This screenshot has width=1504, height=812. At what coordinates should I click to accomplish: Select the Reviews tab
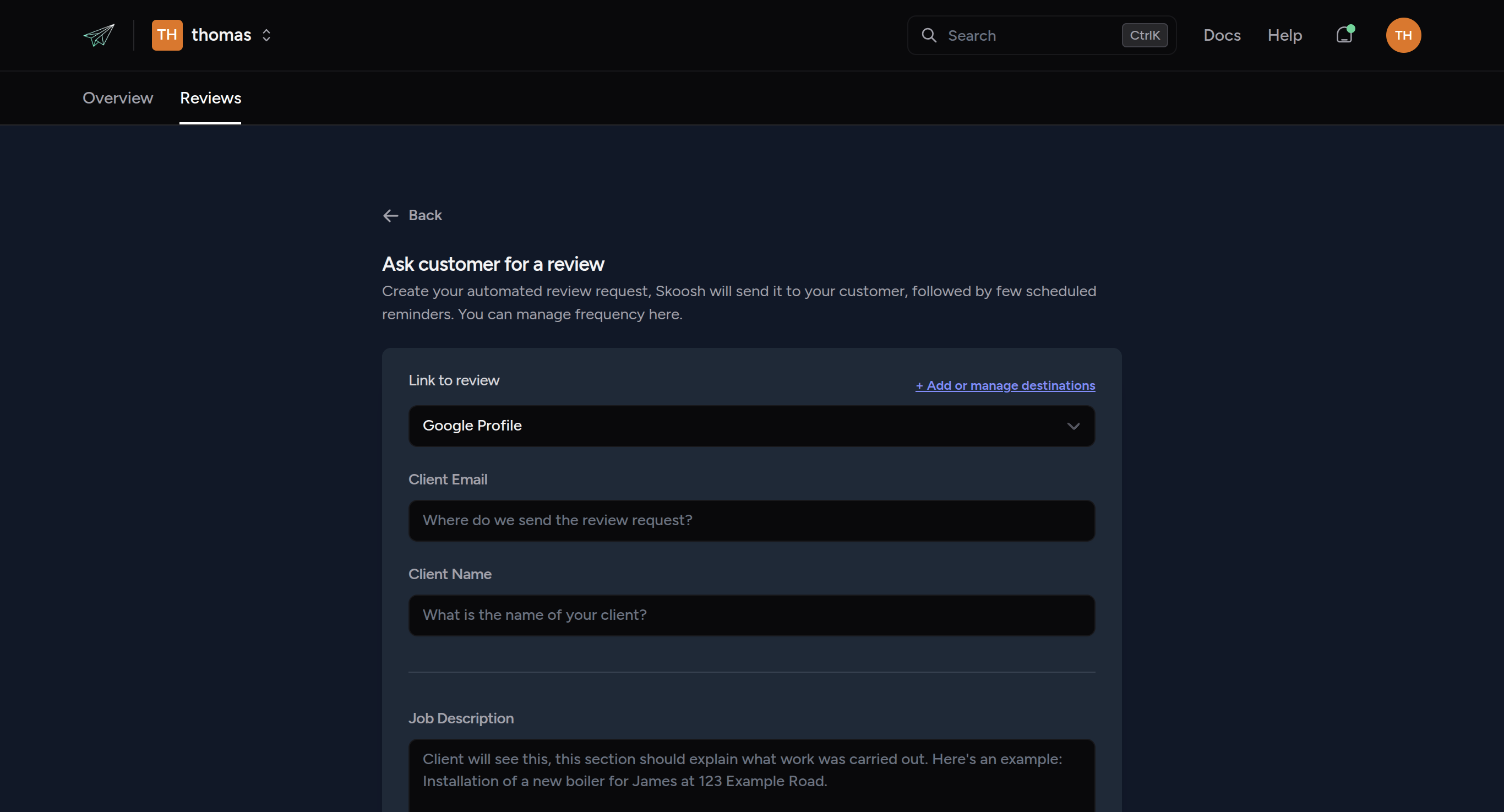click(x=210, y=98)
